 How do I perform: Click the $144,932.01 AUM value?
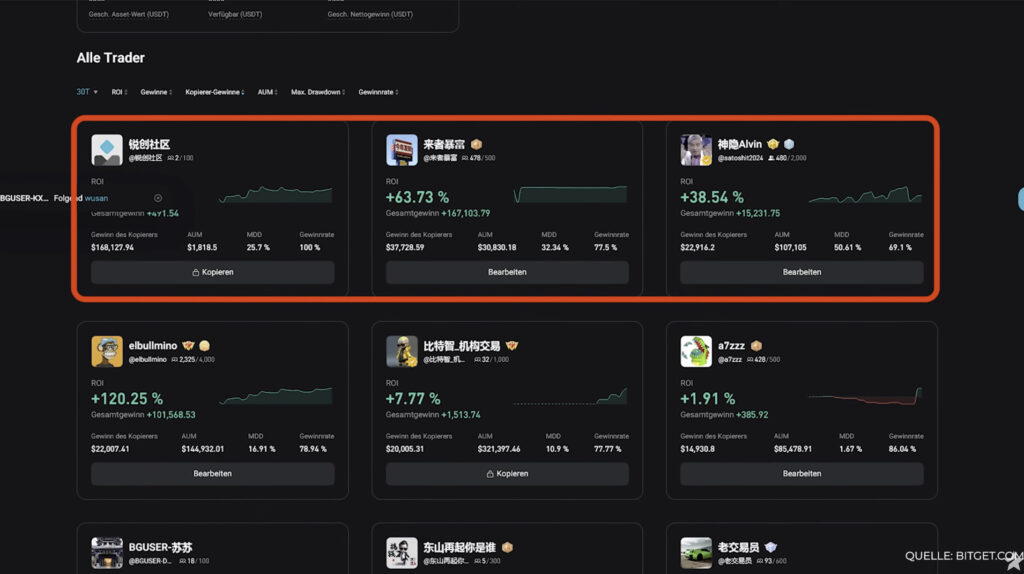point(202,449)
